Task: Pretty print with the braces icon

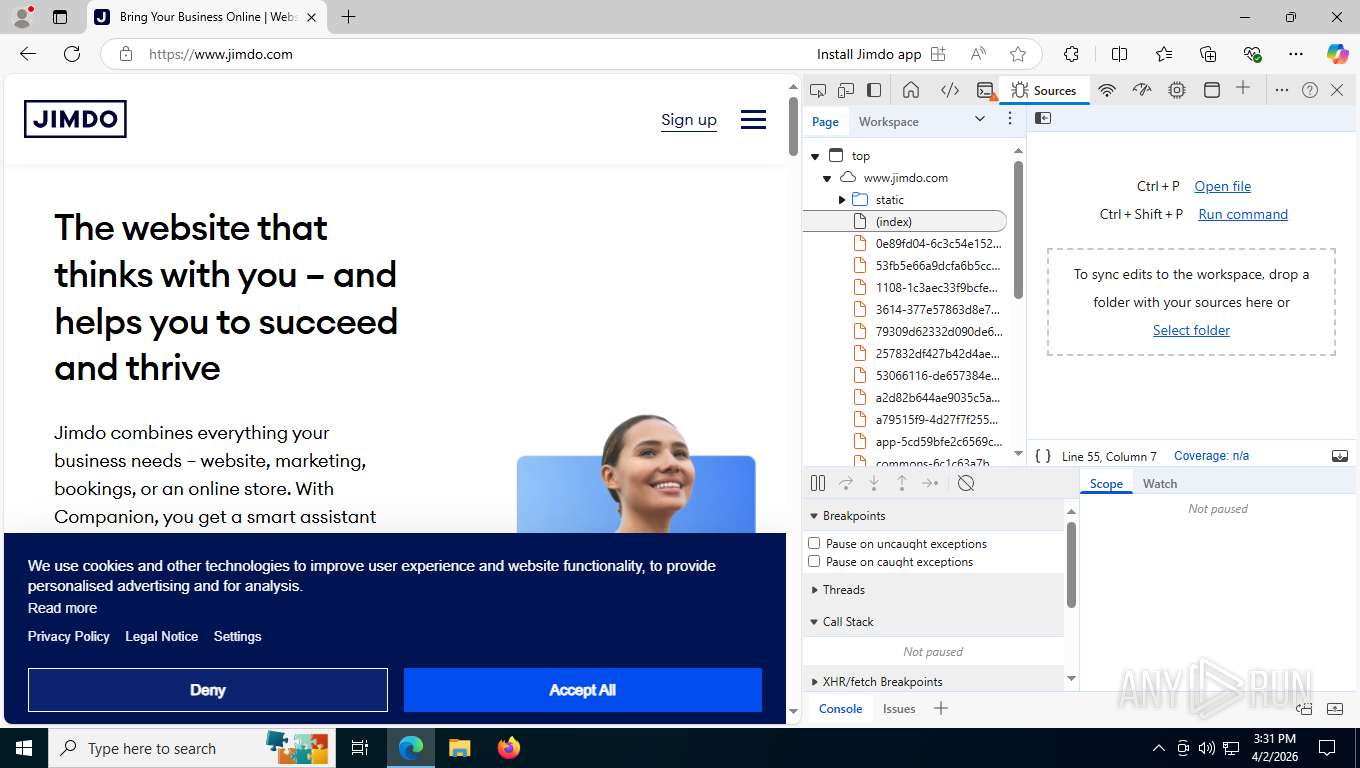Action: tap(1043, 456)
